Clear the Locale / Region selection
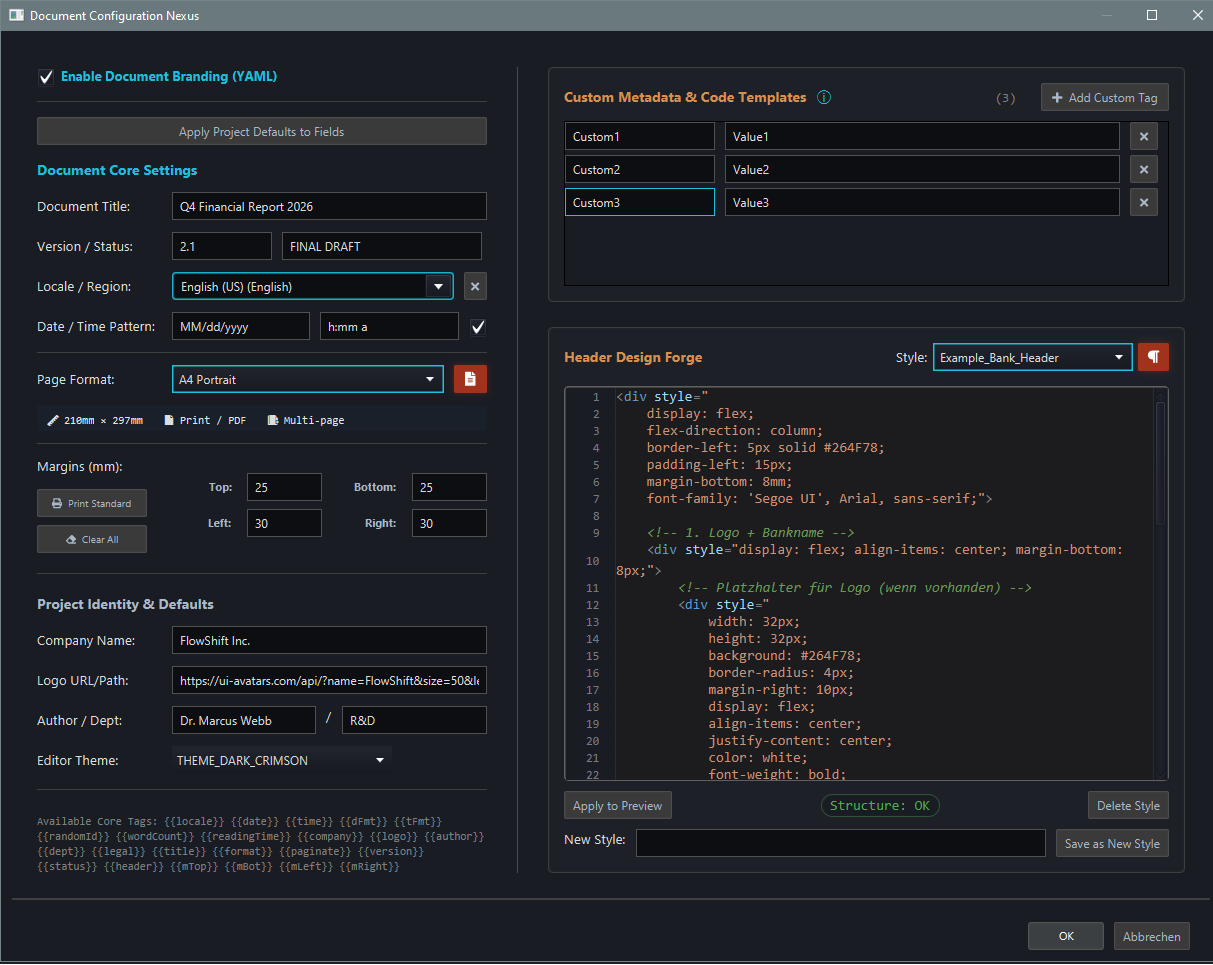Screen dimensions: 1213x965 pos(475,287)
